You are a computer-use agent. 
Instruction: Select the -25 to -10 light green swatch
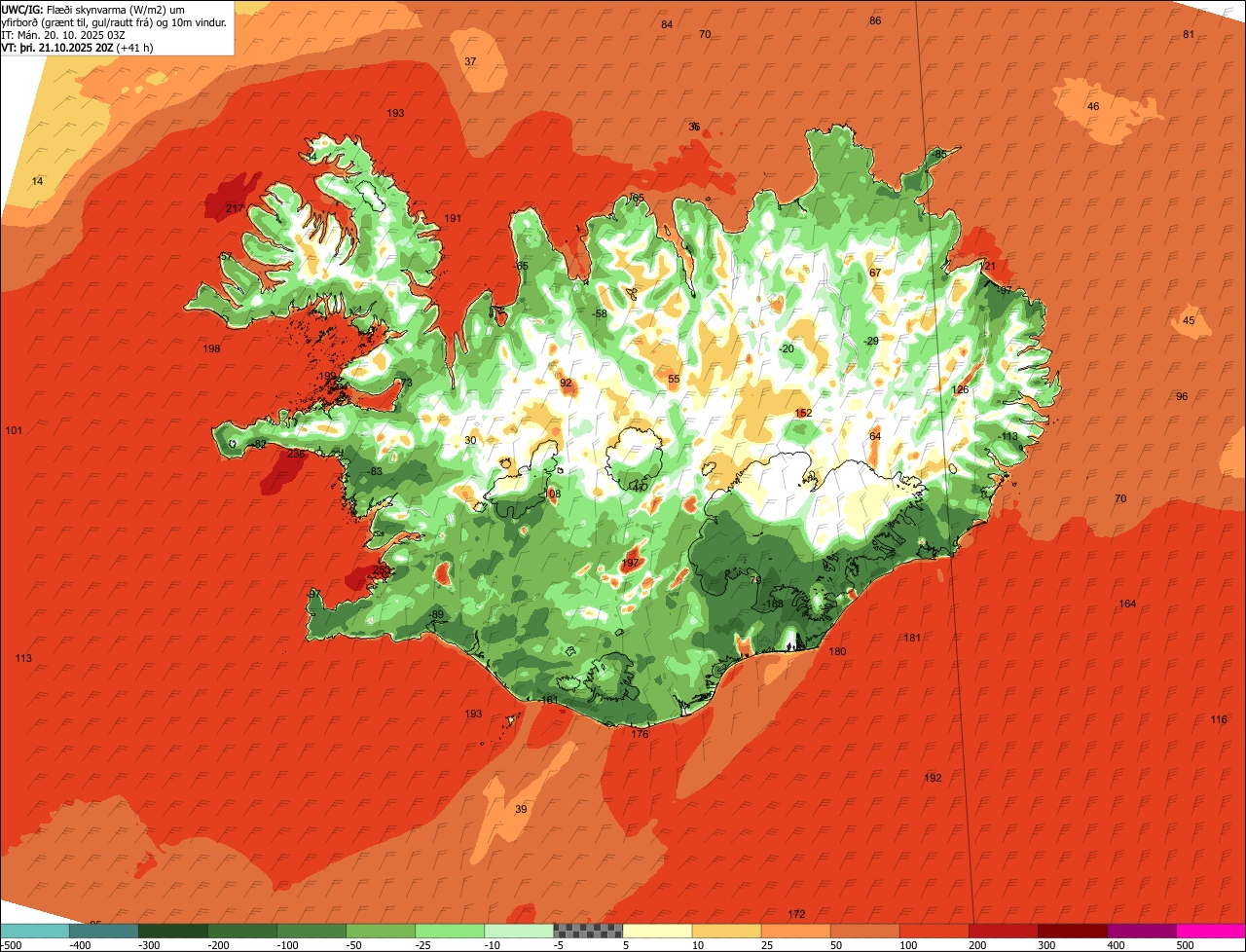[449, 931]
